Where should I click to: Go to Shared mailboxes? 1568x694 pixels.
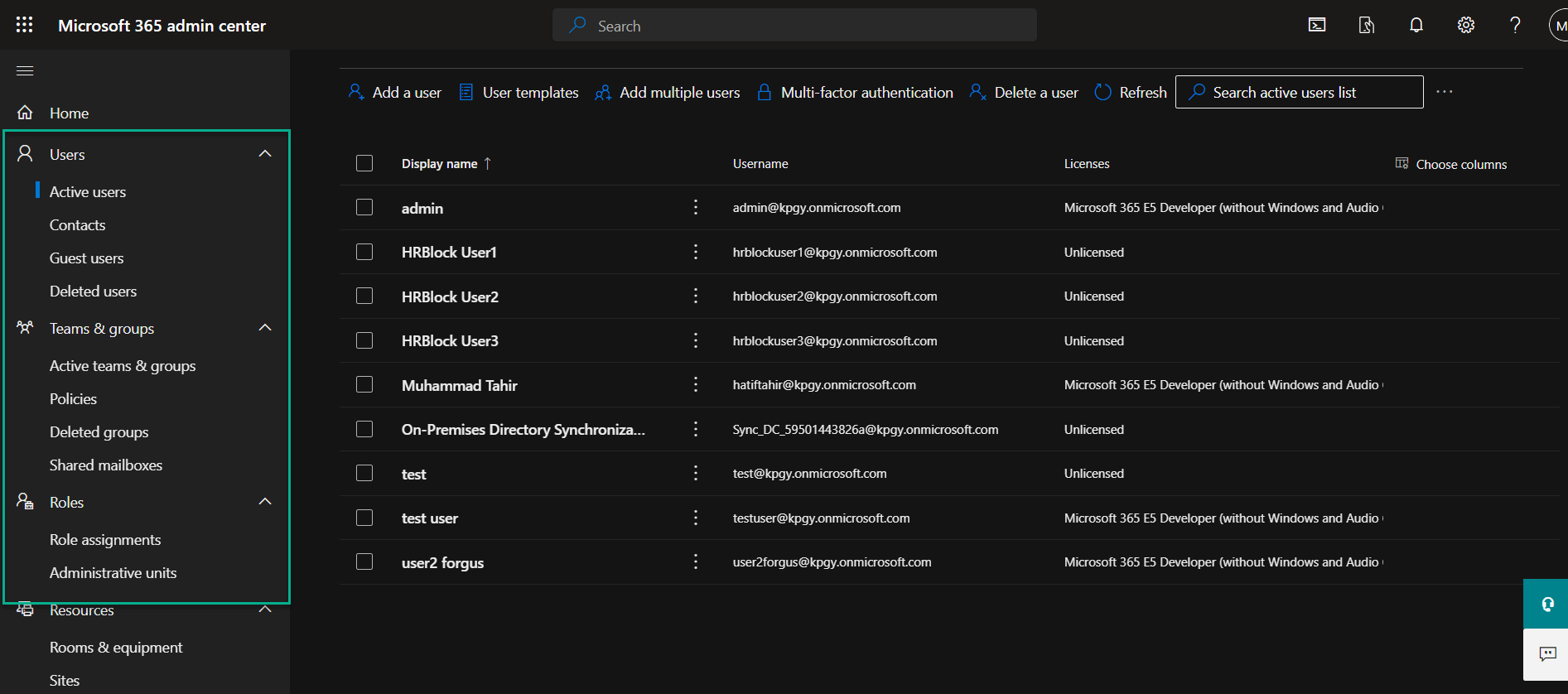(x=106, y=465)
